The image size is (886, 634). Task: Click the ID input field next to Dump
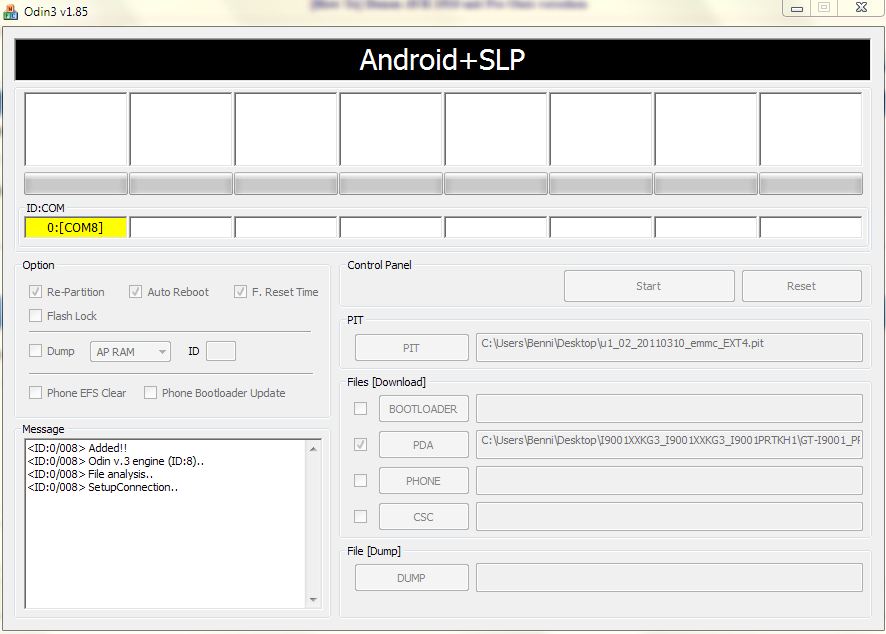tap(221, 351)
